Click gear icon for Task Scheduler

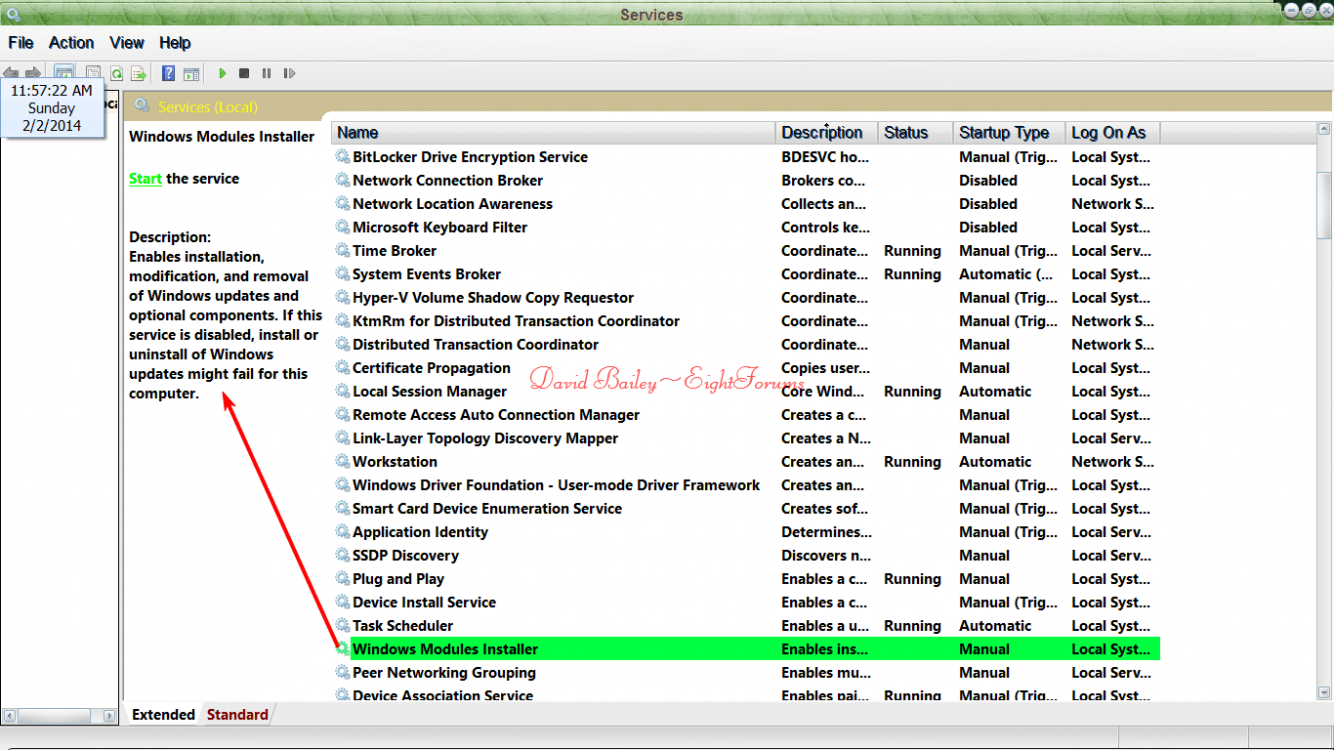(343, 626)
